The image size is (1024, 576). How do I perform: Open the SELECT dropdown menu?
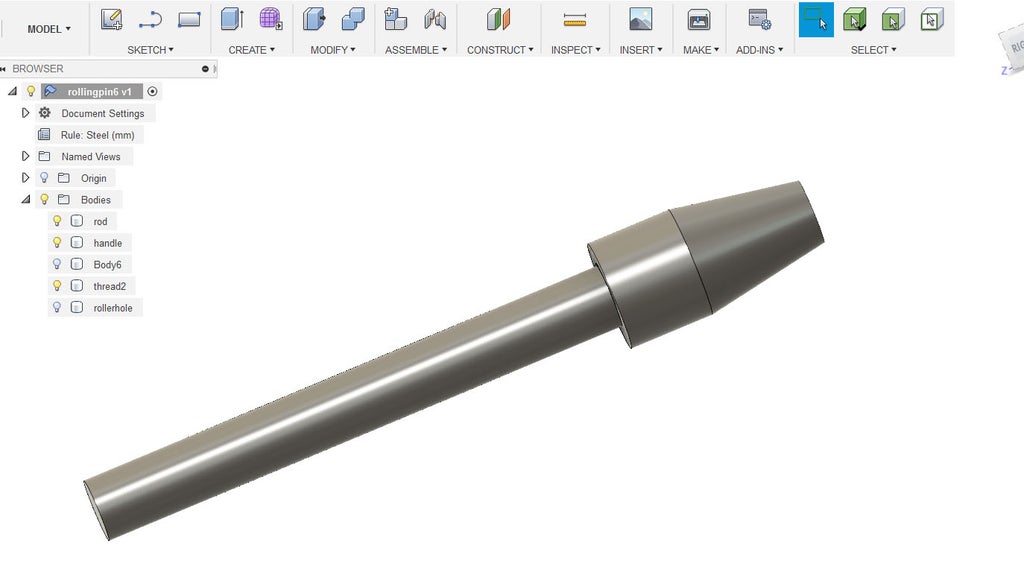pos(873,50)
